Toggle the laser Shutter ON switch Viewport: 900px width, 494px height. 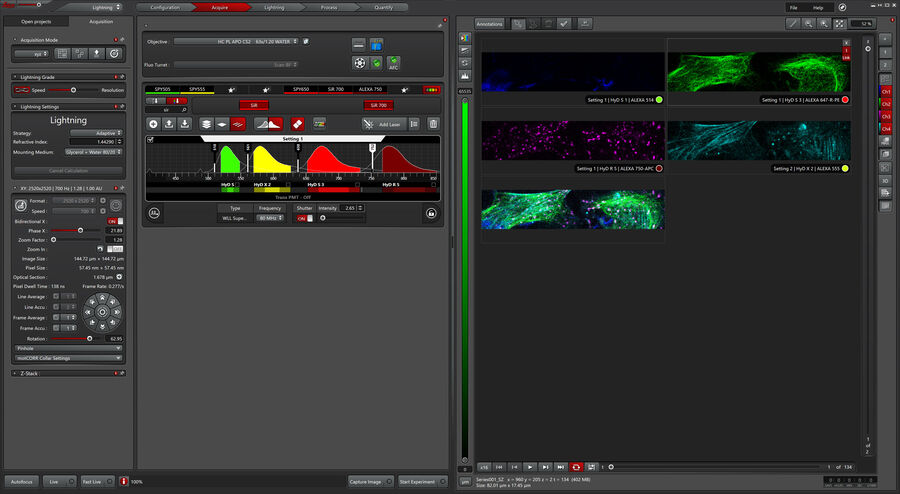(x=304, y=219)
